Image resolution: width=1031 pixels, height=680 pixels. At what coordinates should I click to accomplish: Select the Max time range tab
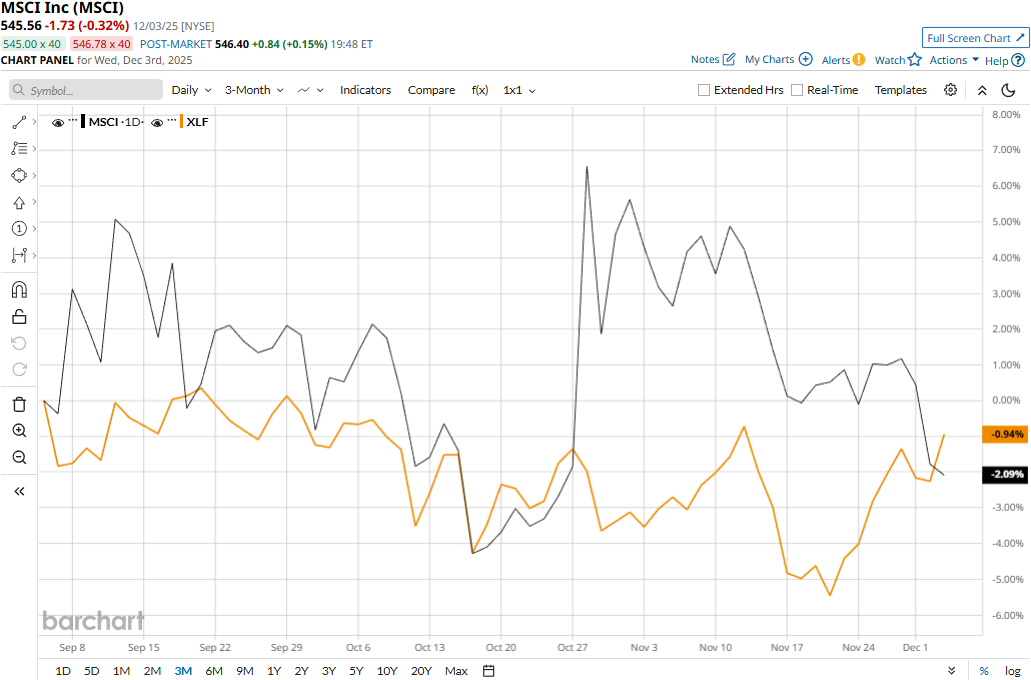[x=456, y=671]
